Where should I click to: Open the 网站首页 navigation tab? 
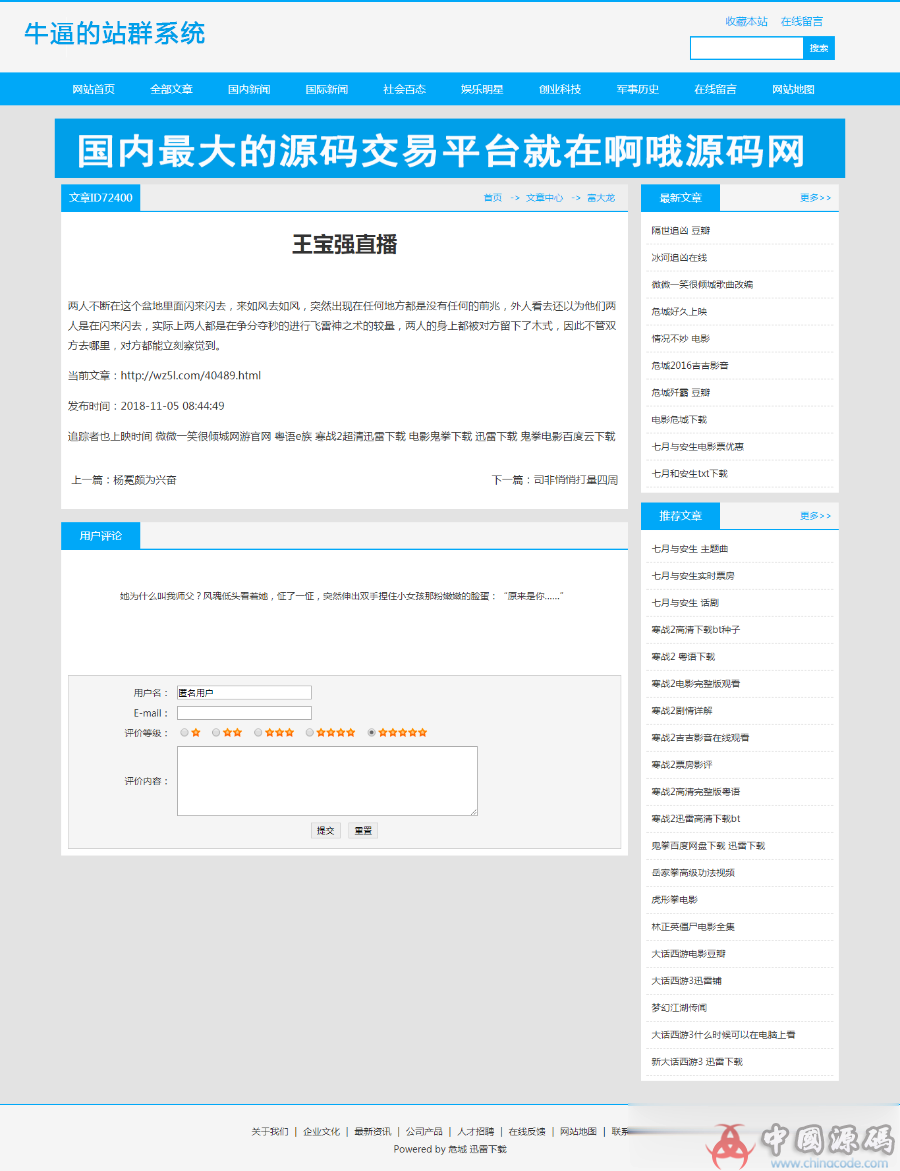click(x=91, y=88)
